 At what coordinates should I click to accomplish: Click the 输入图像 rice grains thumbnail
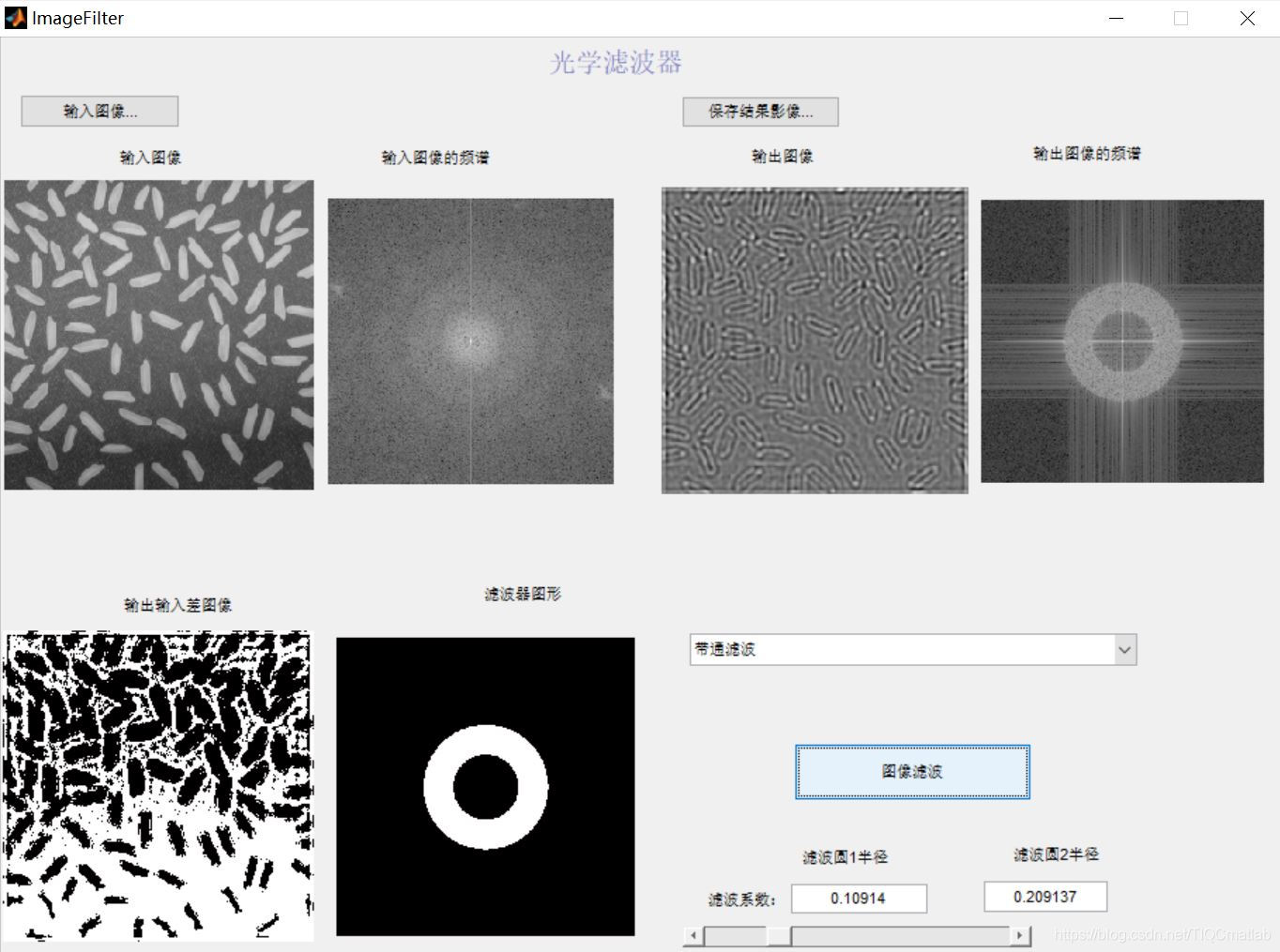point(160,335)
